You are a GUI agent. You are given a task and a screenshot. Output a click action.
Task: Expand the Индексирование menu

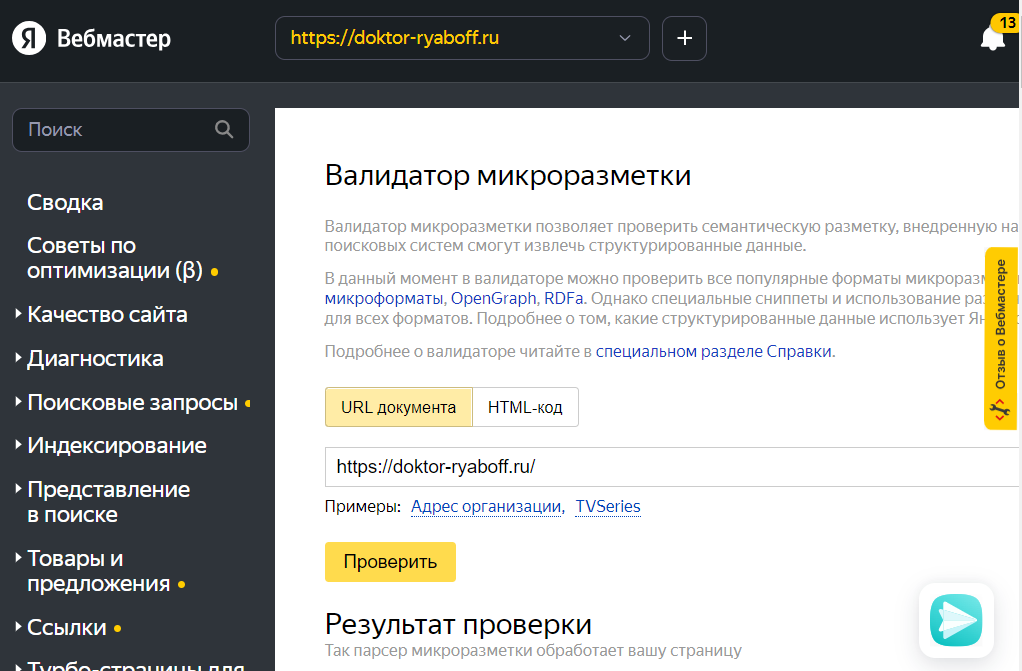(117, 446)
